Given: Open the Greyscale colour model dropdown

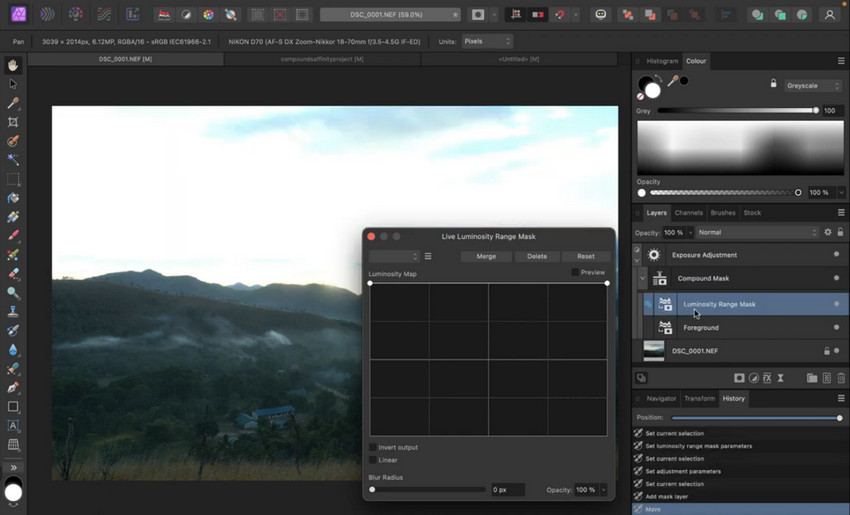Looking at the screenshot, I should tap(813, 86).
